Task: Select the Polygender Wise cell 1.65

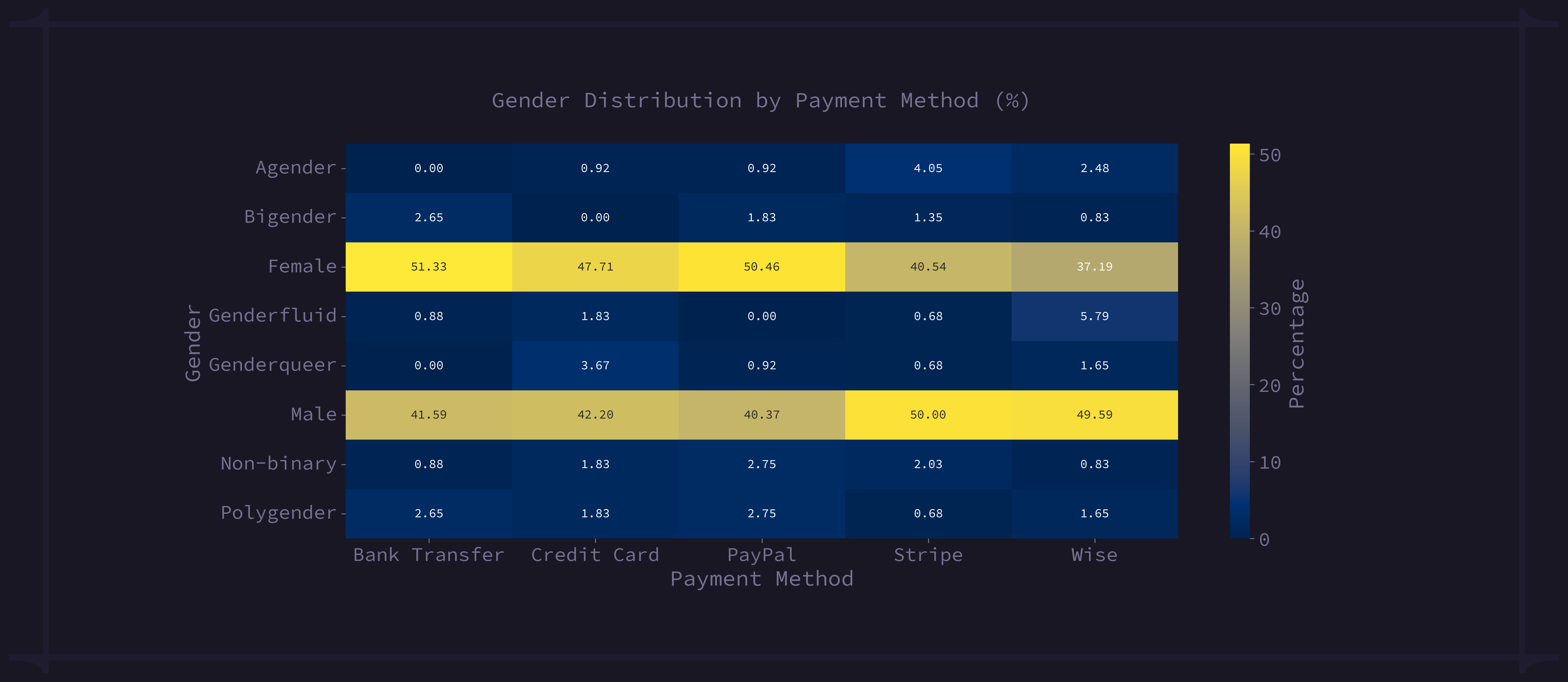Action: [1095, 513]
